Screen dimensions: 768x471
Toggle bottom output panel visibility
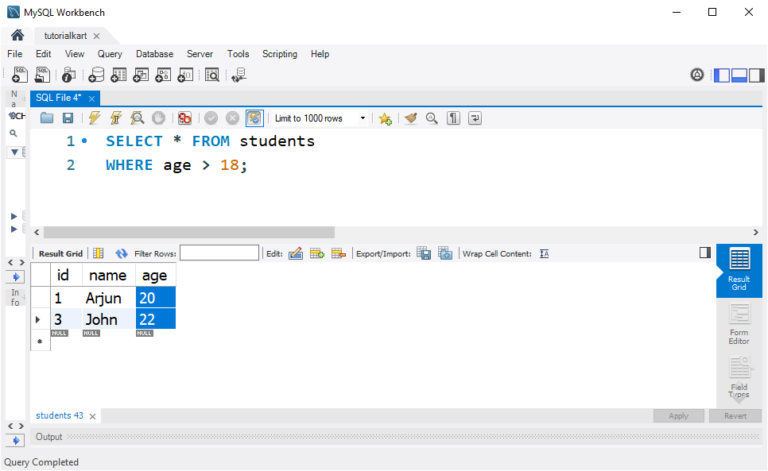click(739, 75)
